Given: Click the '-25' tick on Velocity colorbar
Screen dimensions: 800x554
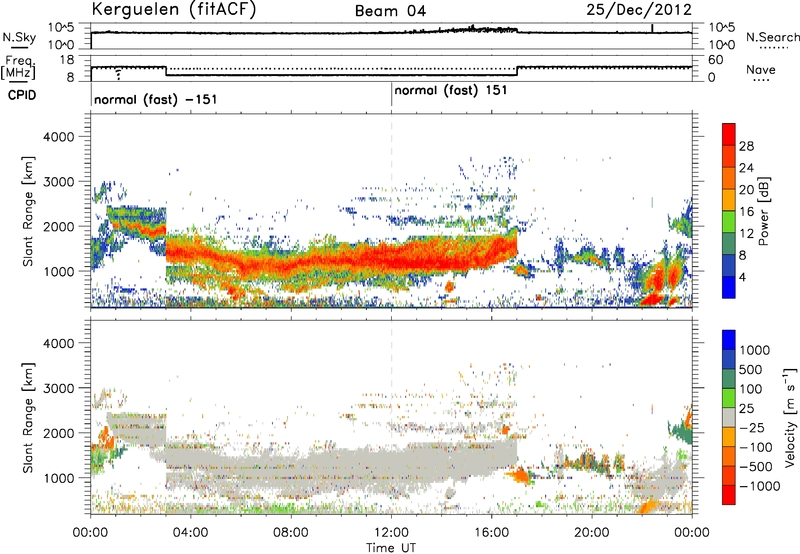Looking at the screenshot, I should (752, 427).
